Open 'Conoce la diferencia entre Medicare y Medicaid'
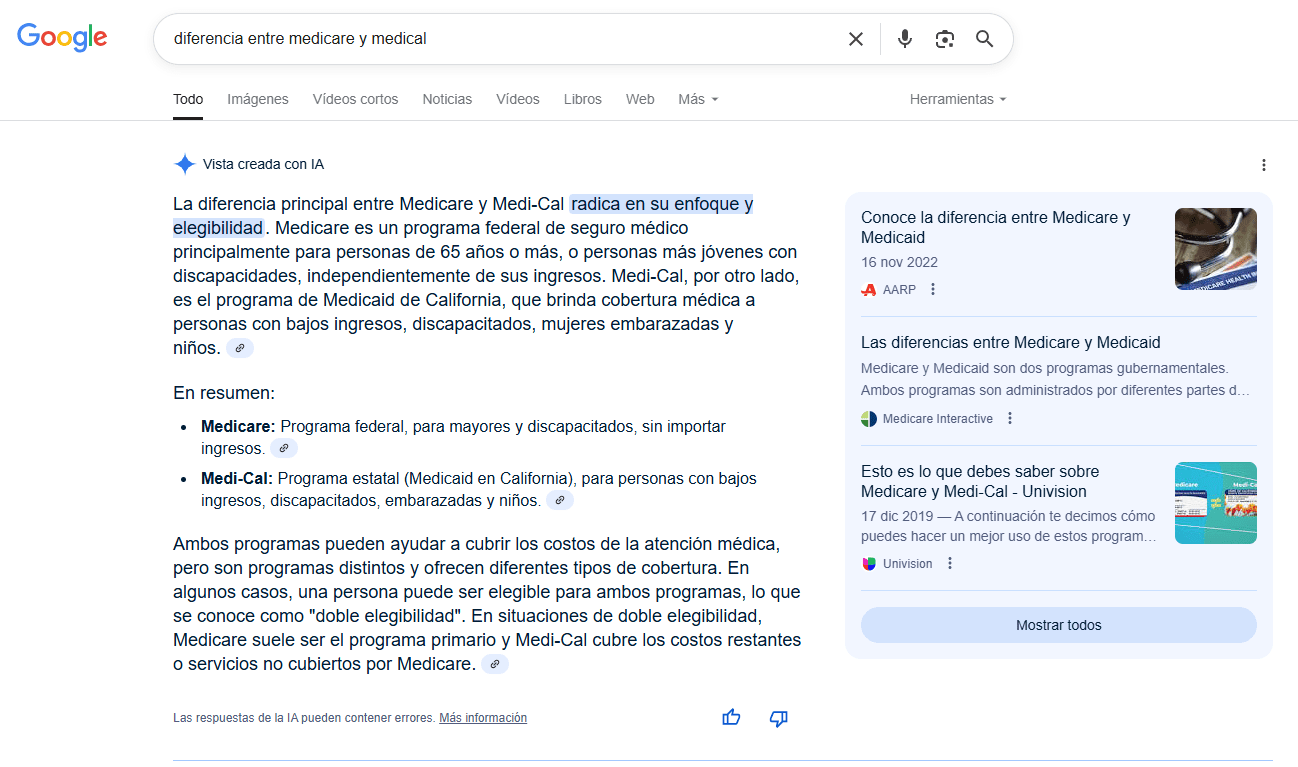The height and width of the screenshot is (767, 1298). point(996,227)
